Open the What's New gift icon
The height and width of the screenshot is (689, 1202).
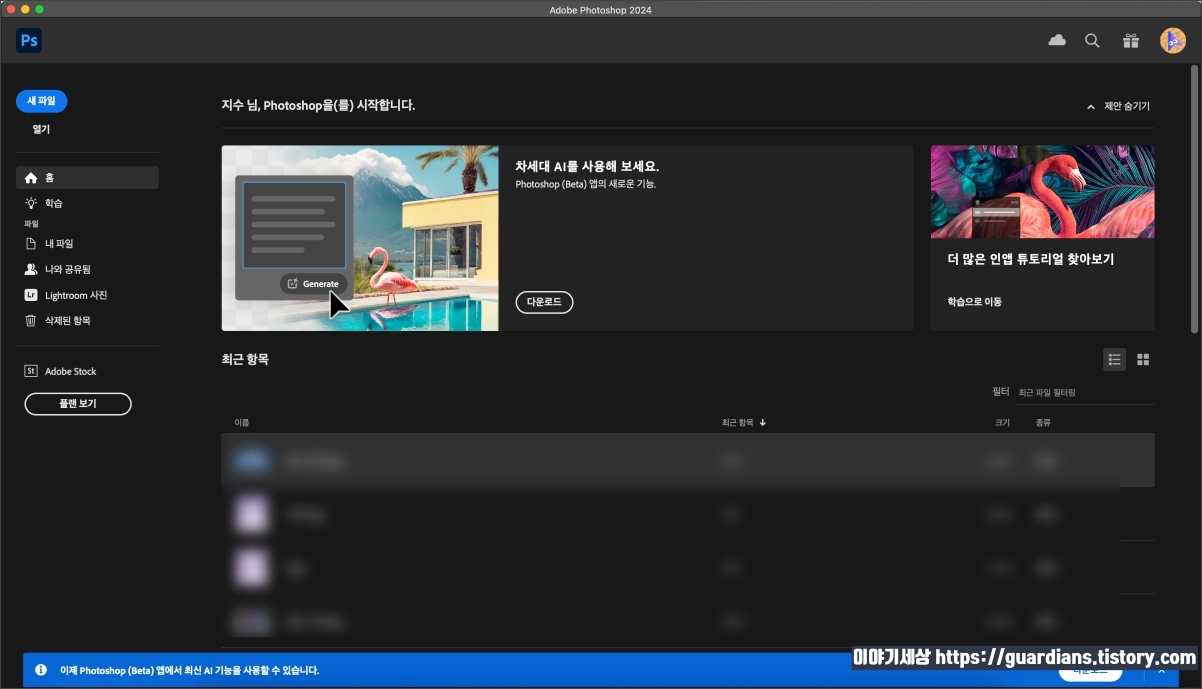(1130, 41)
